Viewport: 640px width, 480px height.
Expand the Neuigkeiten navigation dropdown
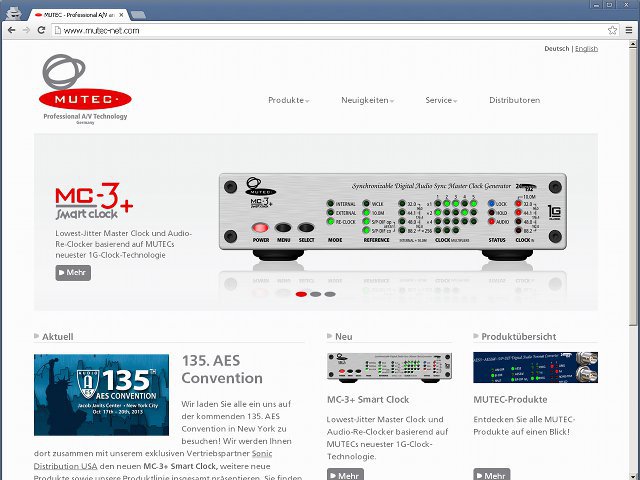pyautogui.click(x=367, y=100)
